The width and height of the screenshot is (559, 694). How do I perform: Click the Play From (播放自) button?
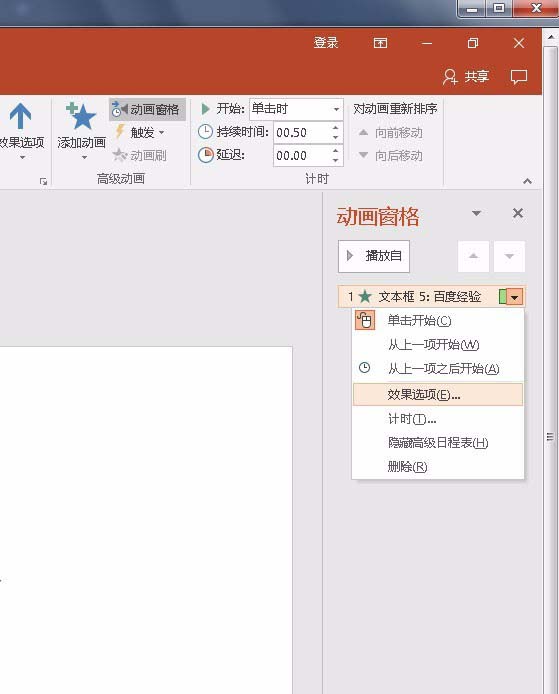pos(374,256)
